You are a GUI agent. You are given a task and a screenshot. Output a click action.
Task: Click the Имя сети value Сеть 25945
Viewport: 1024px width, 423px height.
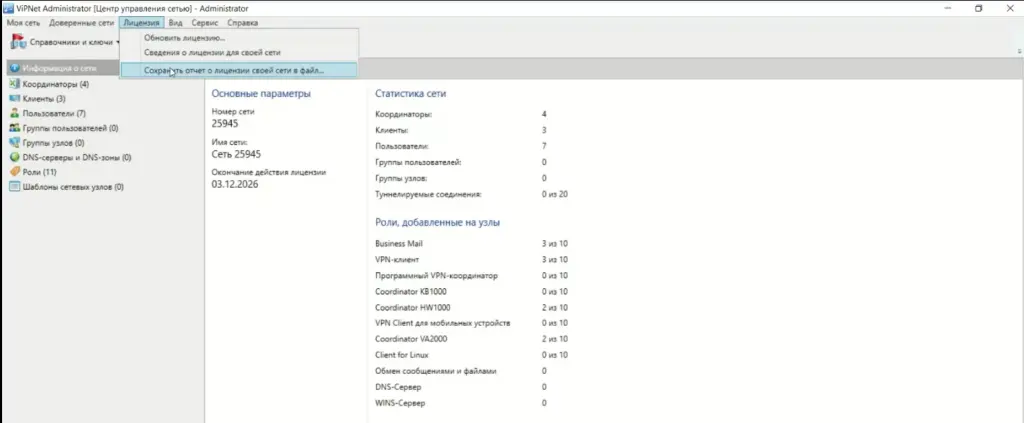point(236,154)
